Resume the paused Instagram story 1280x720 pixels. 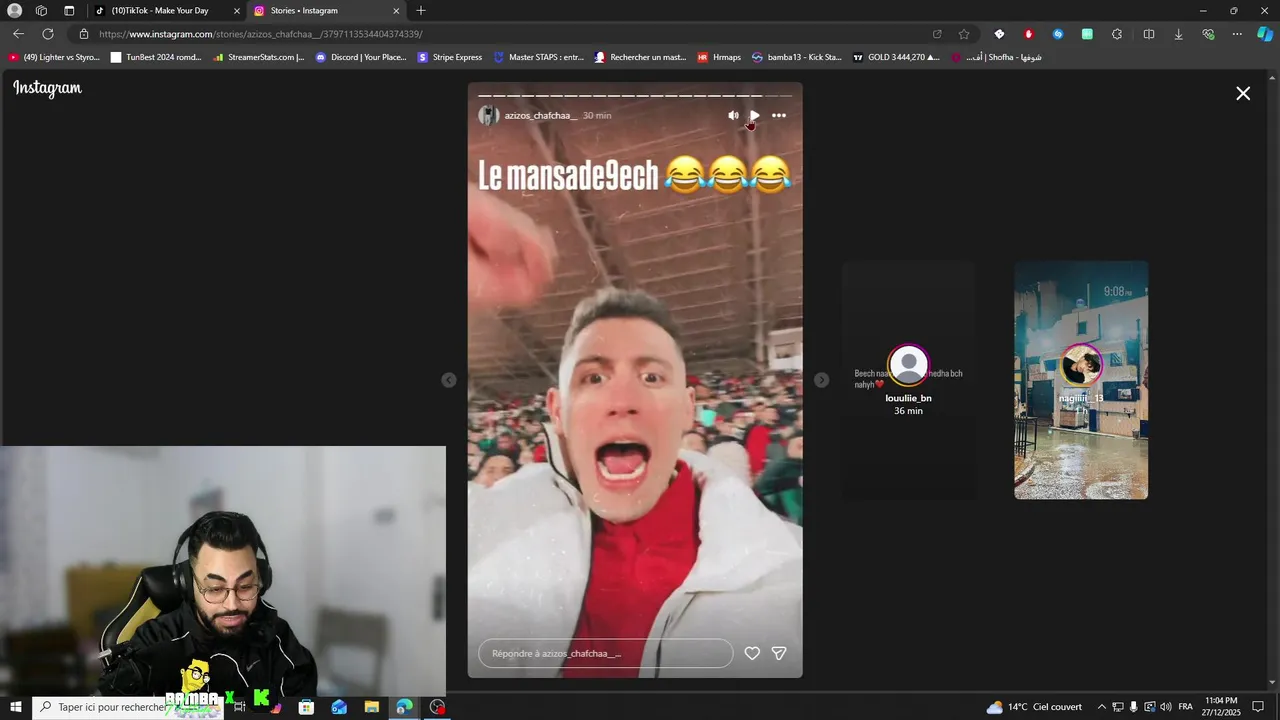coord(755,115)
